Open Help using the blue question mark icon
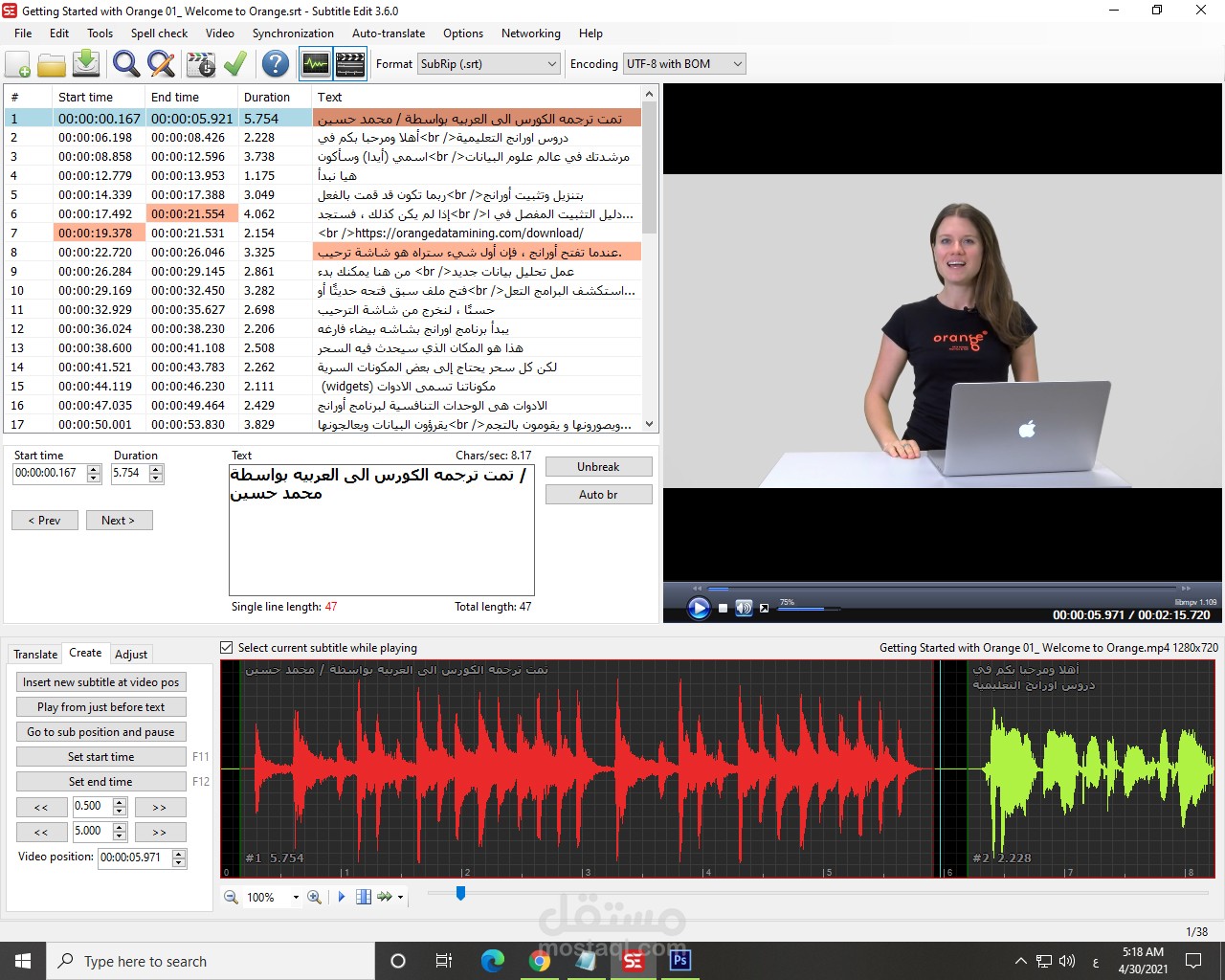1225x980 pixels. pyautogui.click(x=276, y=63)
